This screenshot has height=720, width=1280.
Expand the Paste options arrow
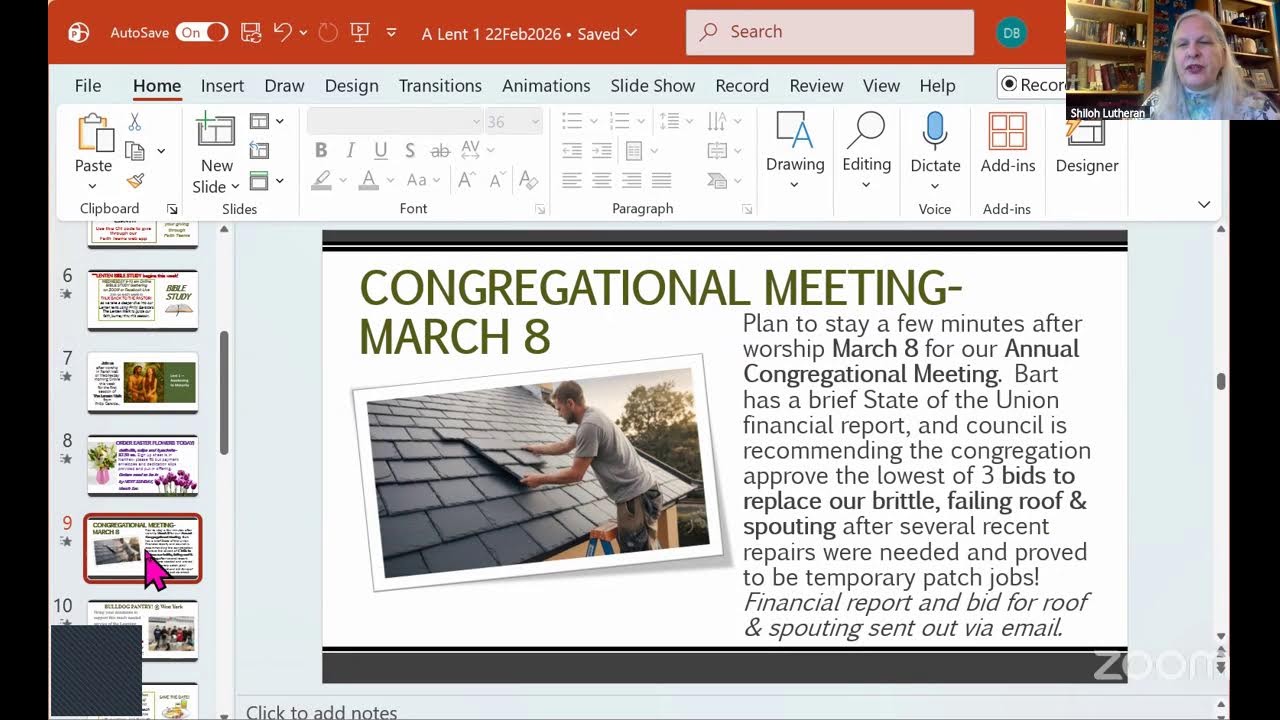click(92, 186)
